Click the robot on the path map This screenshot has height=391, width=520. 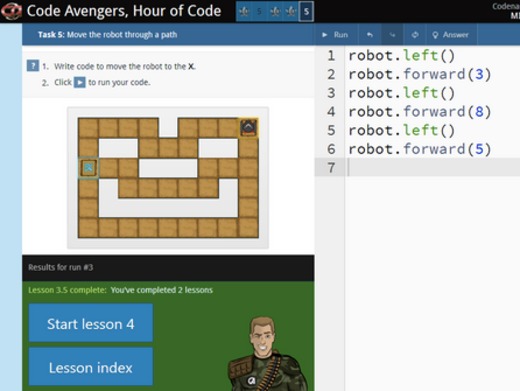248,127
